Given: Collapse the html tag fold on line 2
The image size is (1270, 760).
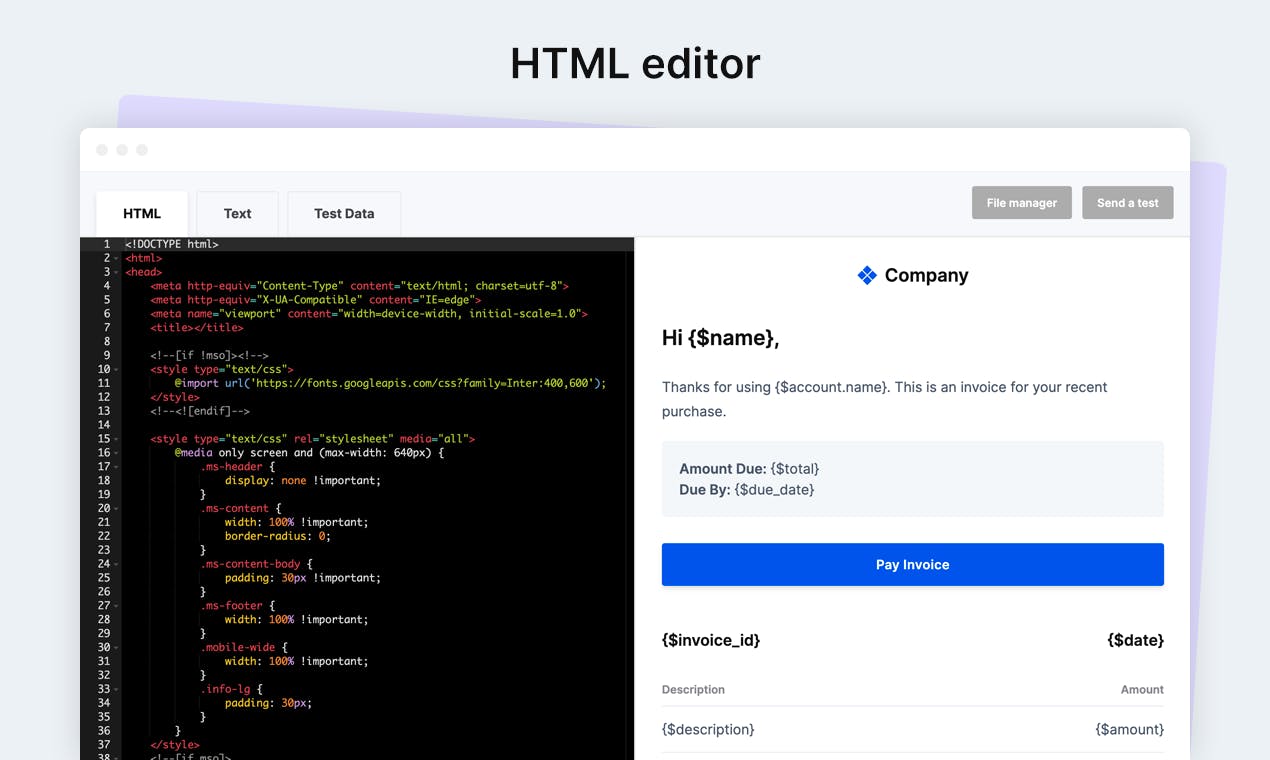Looking at the screenshot, I should pyautogui.click(x=116, y=258).
